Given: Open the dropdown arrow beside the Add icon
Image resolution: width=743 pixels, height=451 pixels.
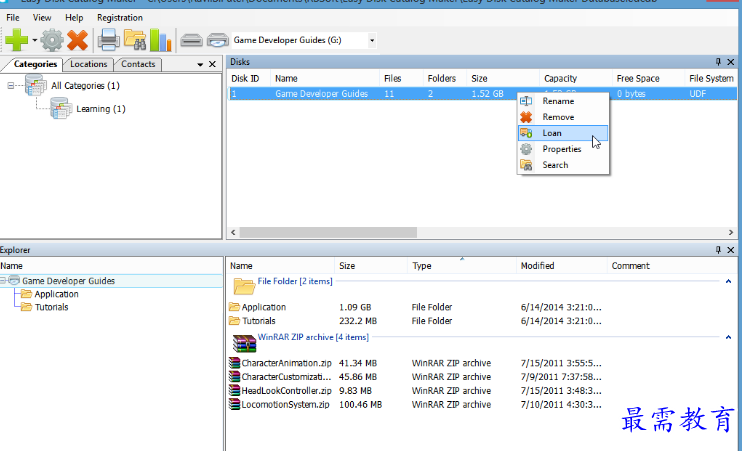Looking at the screenshot, I should tap(35, 40).
